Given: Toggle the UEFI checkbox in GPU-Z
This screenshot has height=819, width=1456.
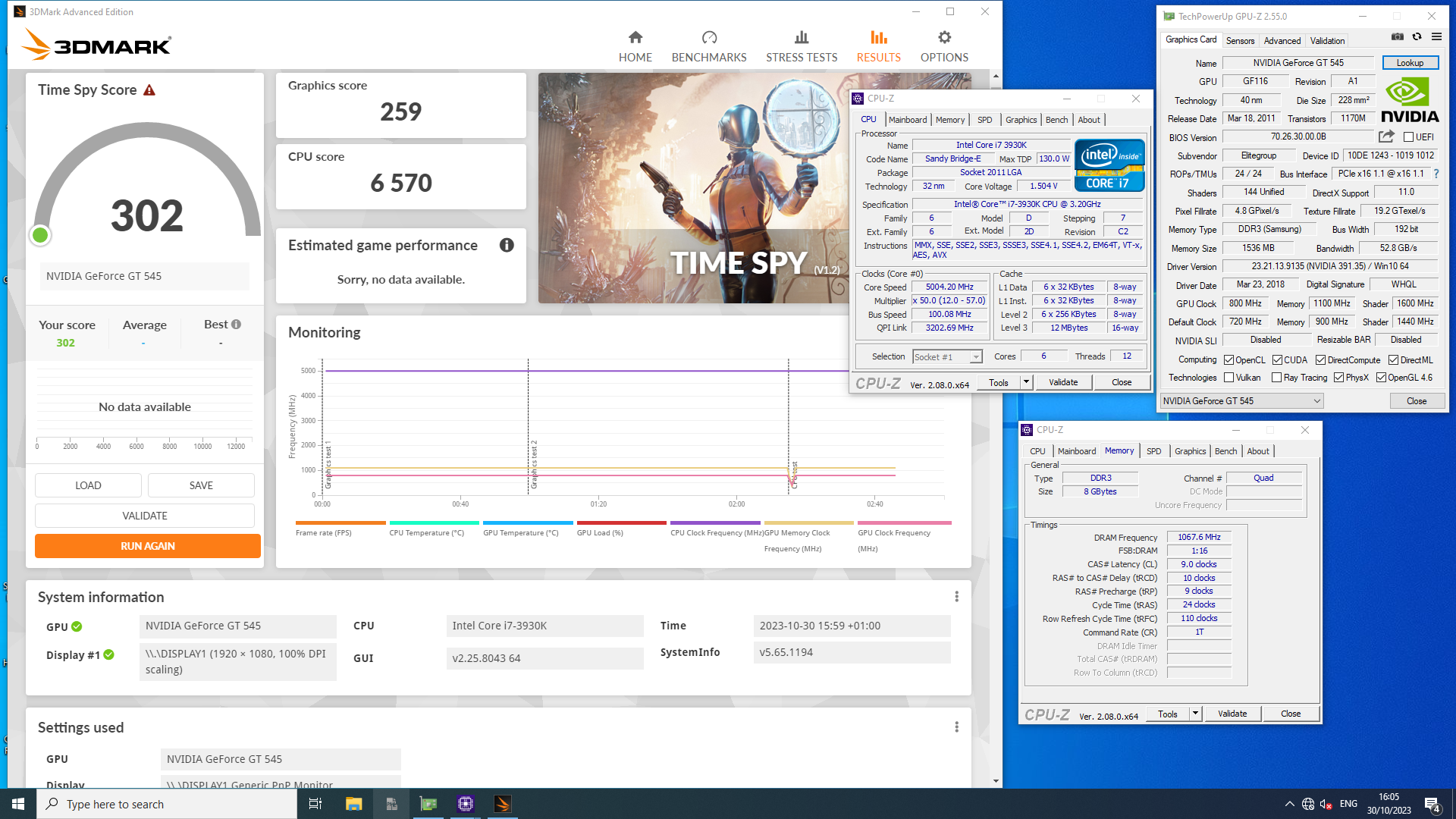Looking at the screenshot, I should (1408, 137).
